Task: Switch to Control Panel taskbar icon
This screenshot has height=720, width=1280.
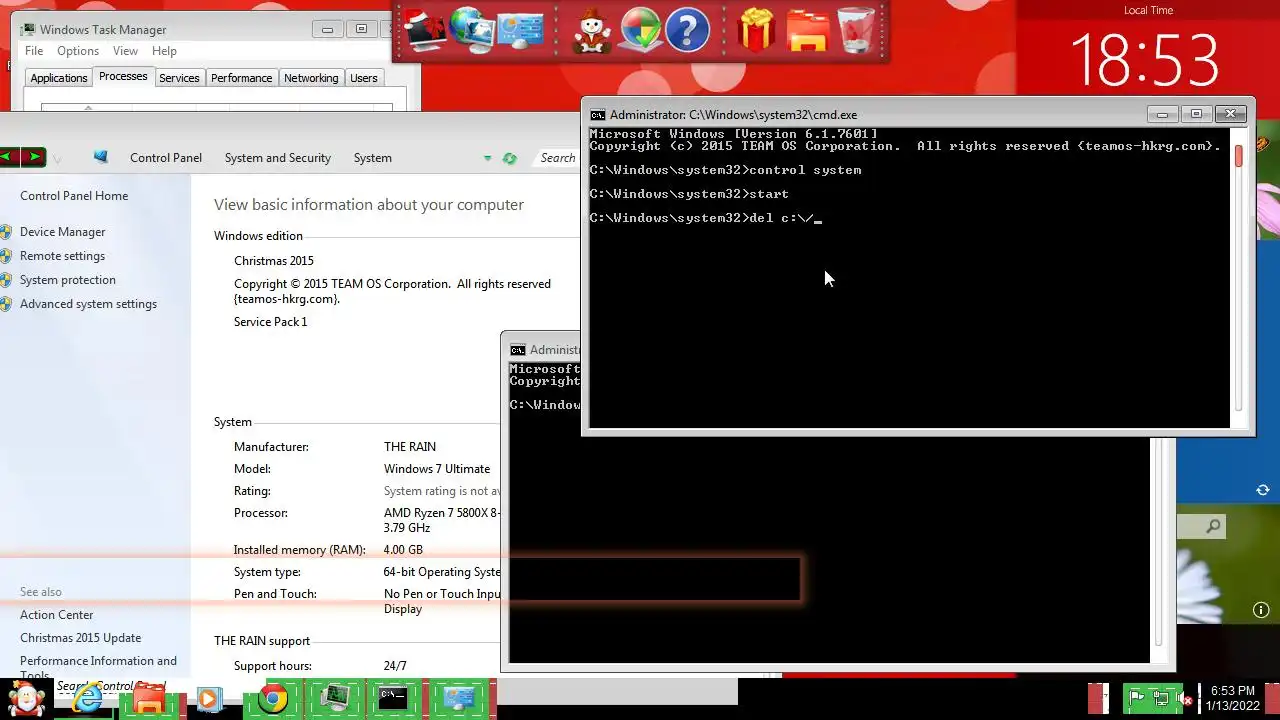Action: pyautogui.click(x=459, y=699)
